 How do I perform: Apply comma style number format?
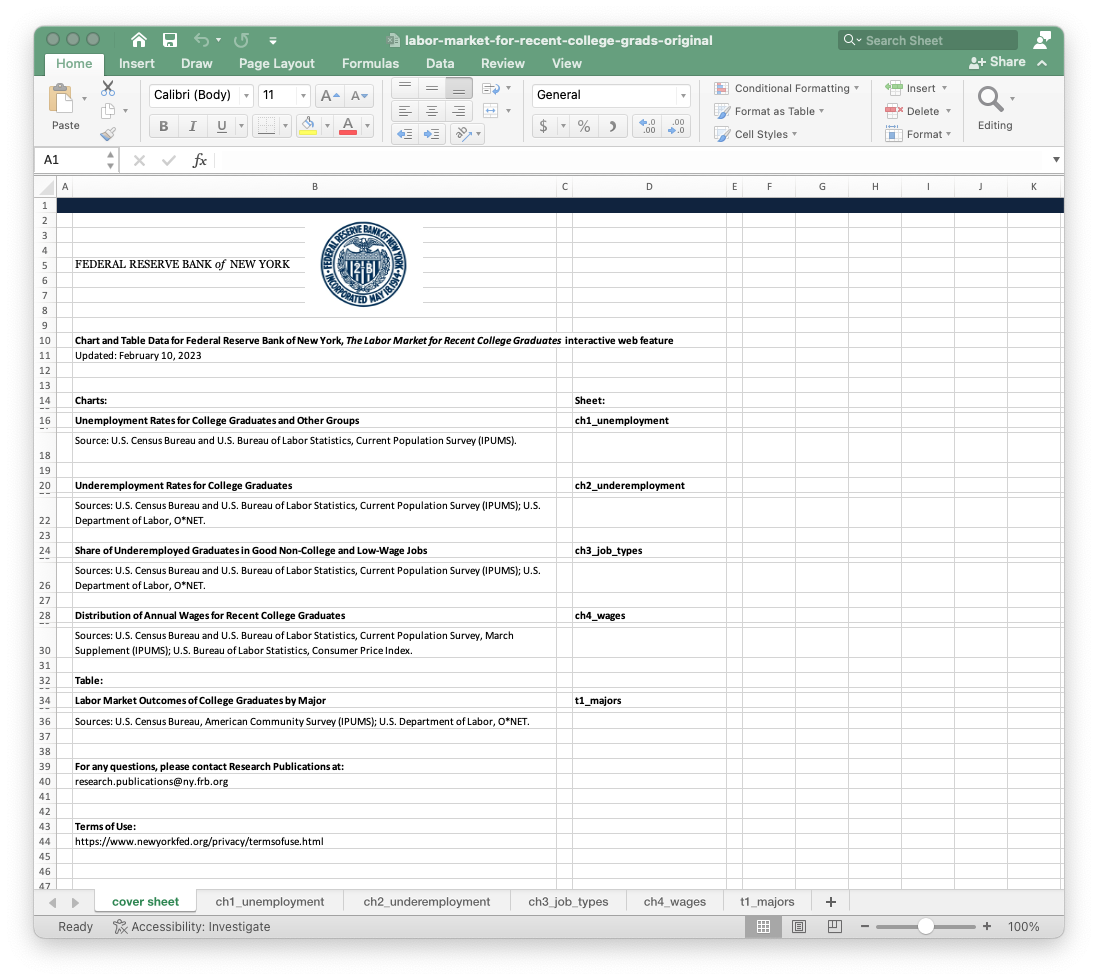(x=613, y=126)
